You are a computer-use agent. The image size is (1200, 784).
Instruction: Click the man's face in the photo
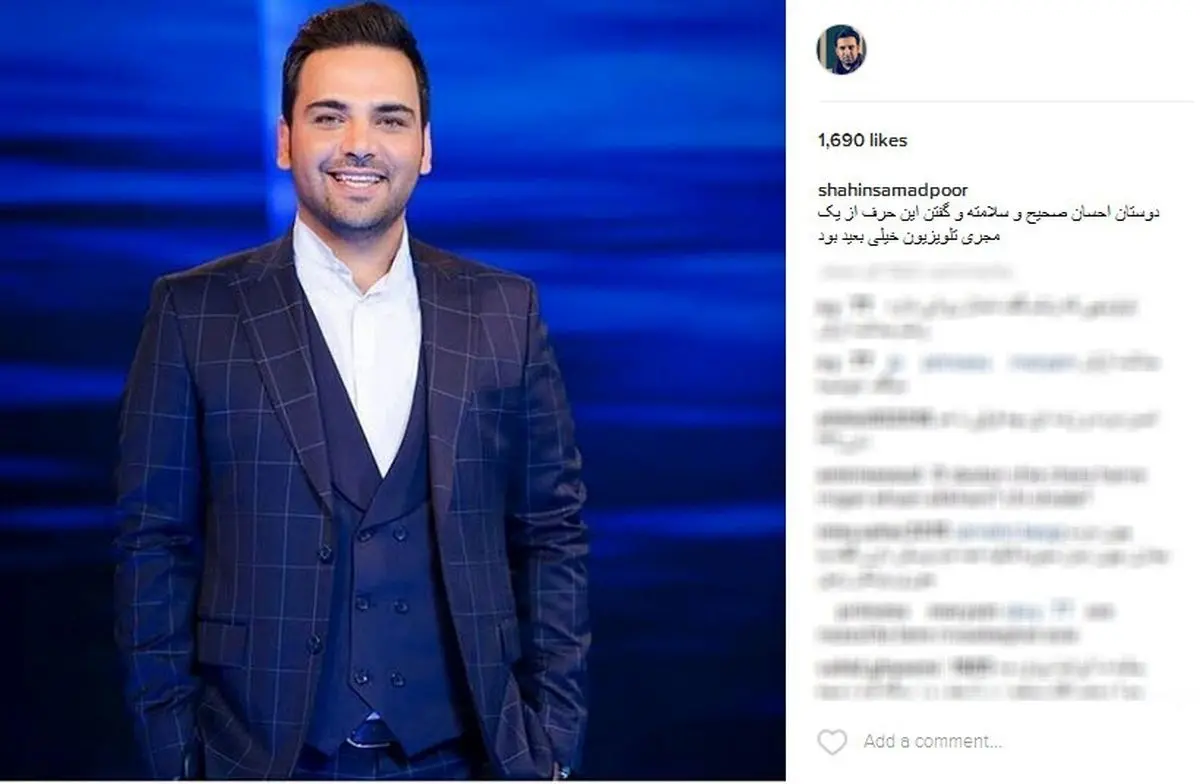point(356,146)
